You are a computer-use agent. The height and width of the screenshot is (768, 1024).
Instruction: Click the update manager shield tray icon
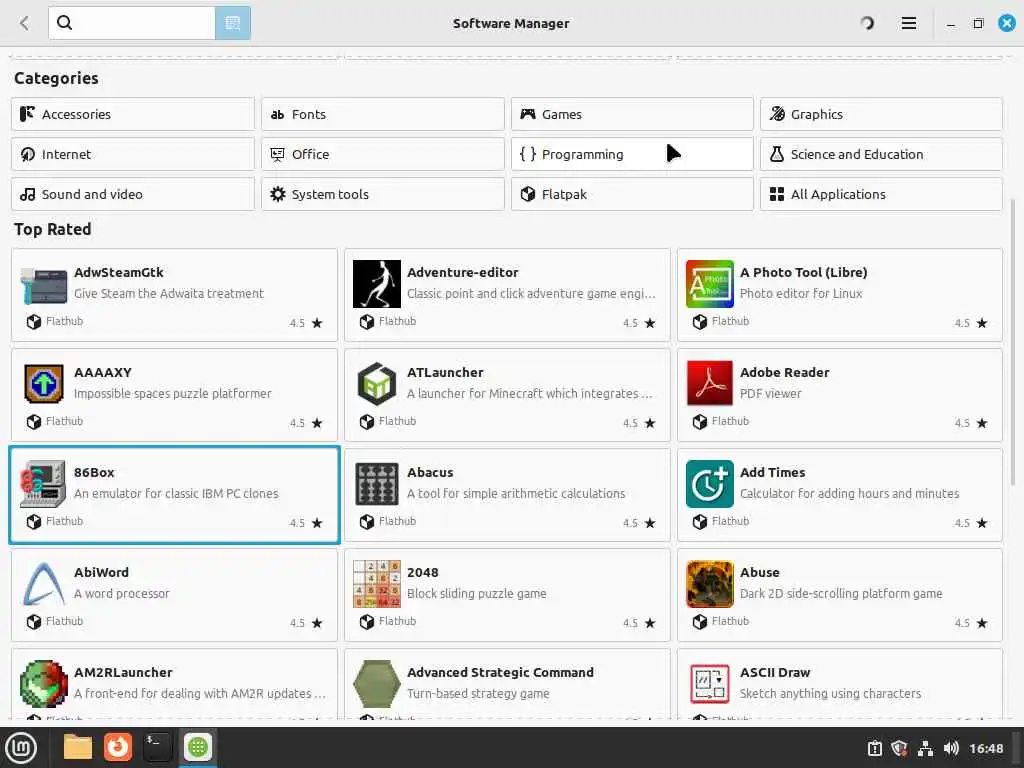coord(899,748)
